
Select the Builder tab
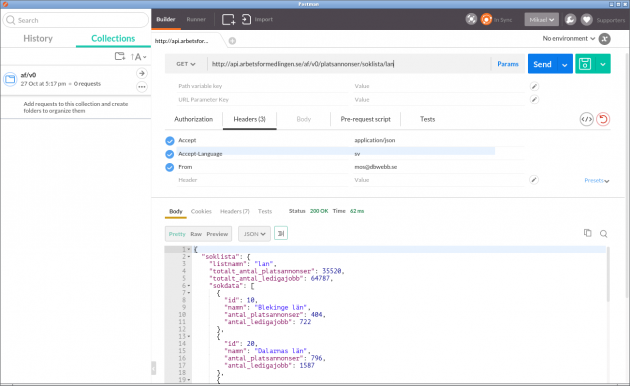tap(166, 19)
